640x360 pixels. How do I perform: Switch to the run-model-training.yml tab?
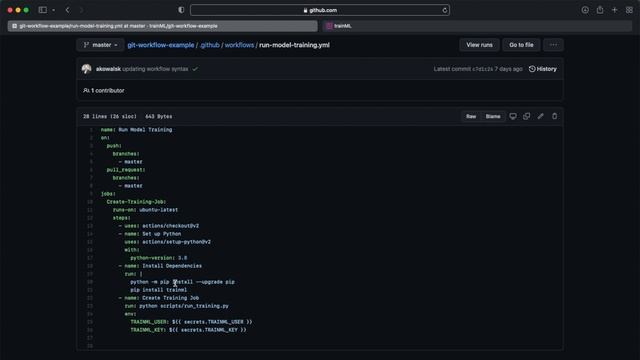pyautogui.click(x=162, y=26)
